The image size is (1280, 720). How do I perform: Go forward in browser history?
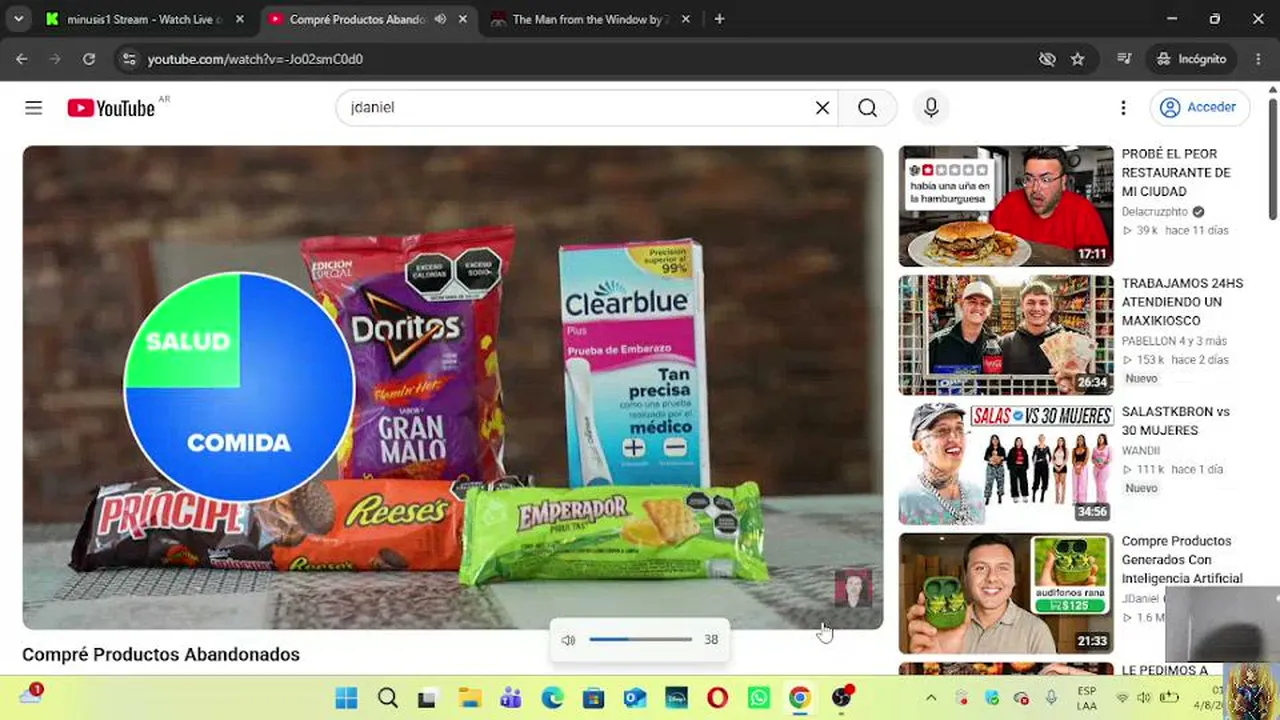(x=55, y=59)
